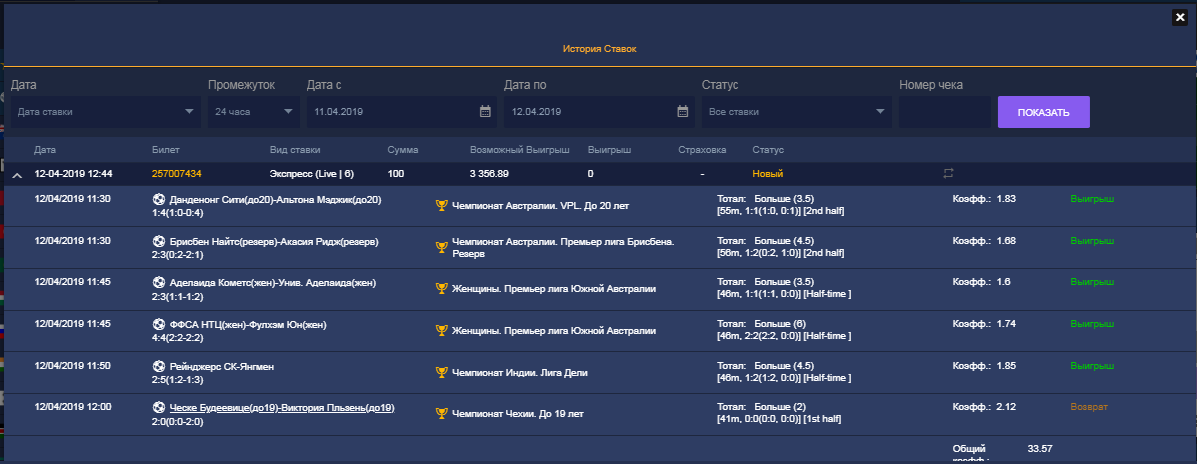Screen dimensions: 1197x464
Task: Click the История Ставок title
Action: pyautogui.click(x=599, y=48)
